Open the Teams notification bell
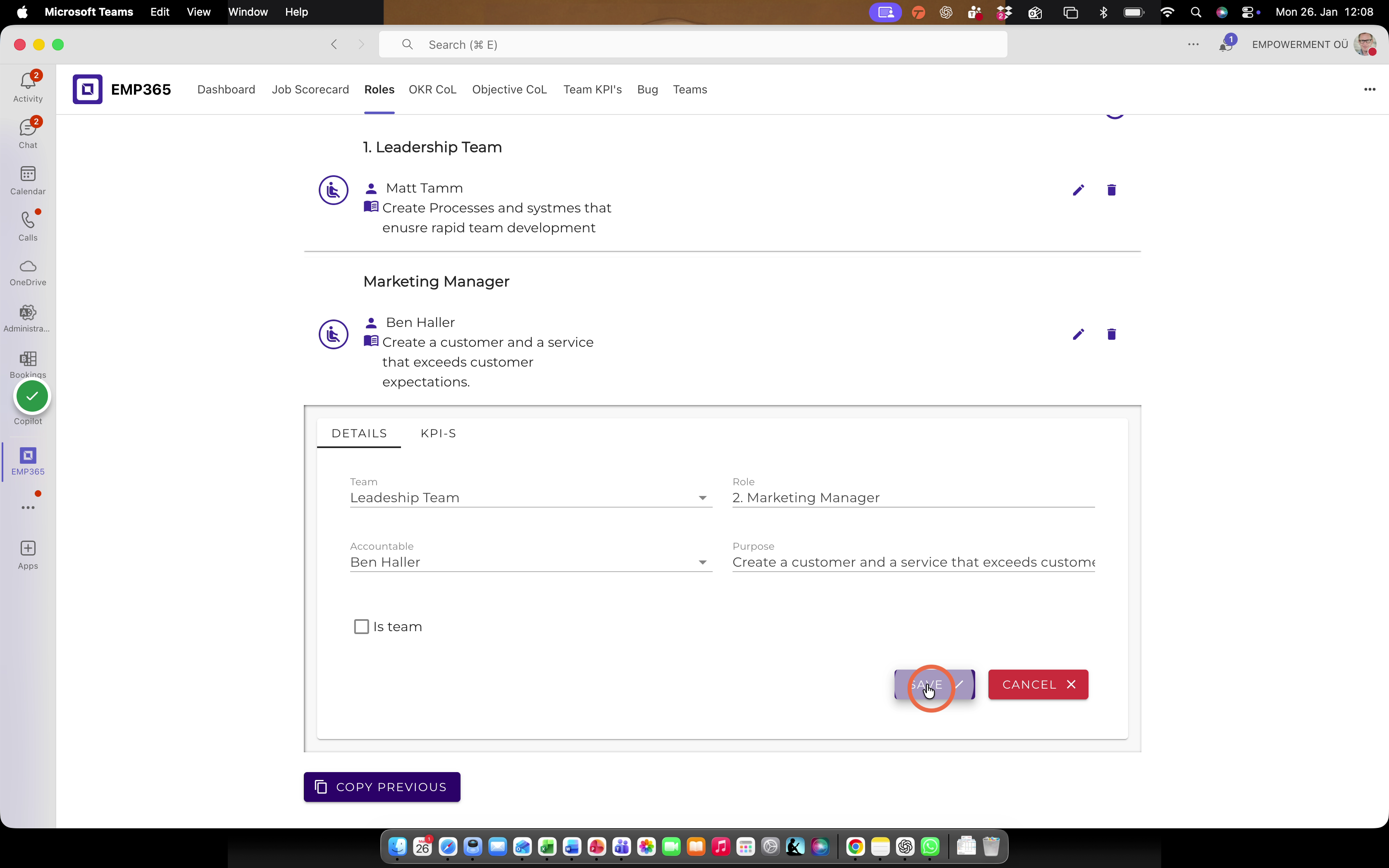Image resolution: width=1389 pixels, height=868 pixels. 1227,44
